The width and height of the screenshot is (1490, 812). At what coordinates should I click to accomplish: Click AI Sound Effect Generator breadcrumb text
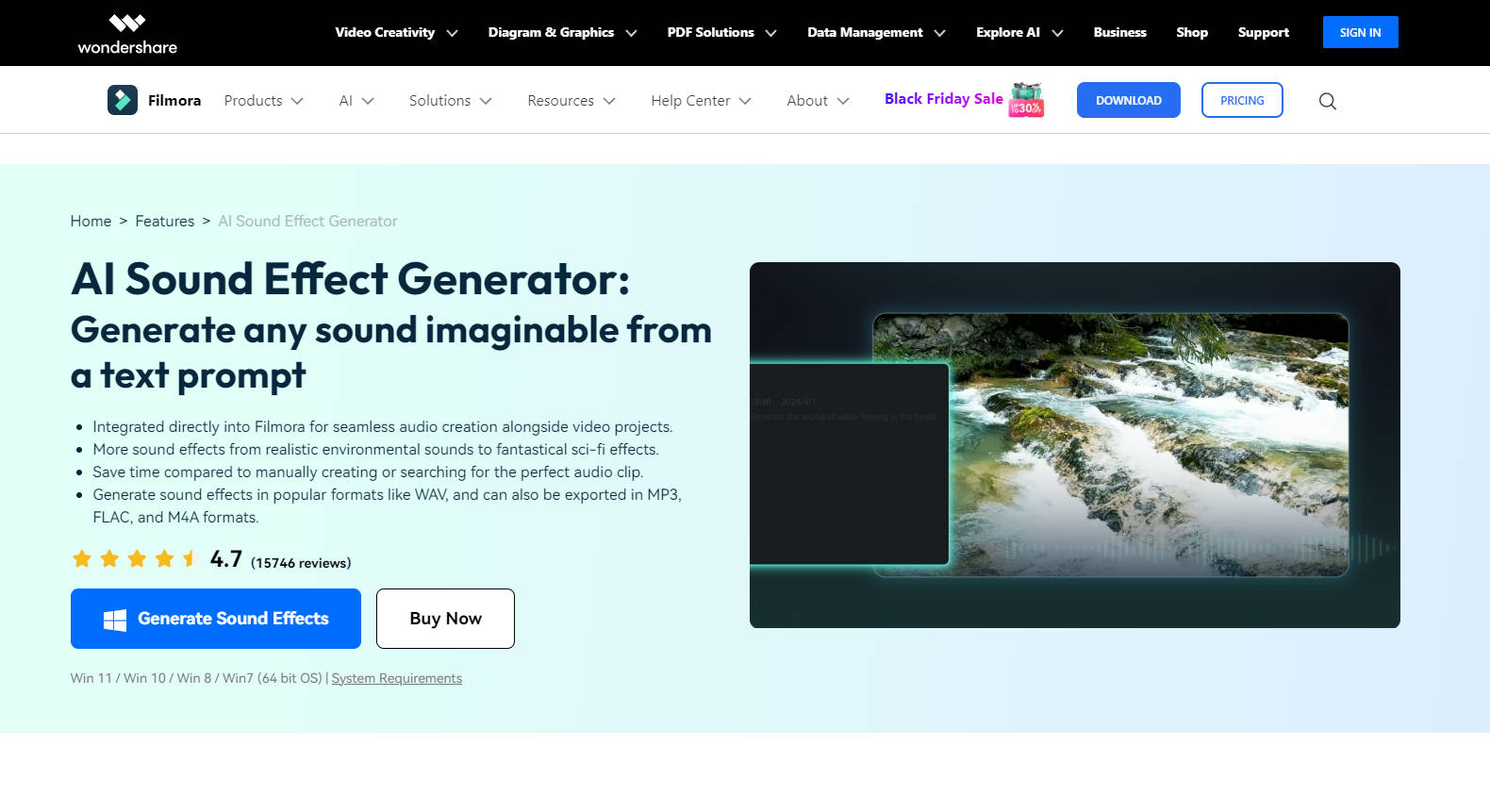[307, 221]
